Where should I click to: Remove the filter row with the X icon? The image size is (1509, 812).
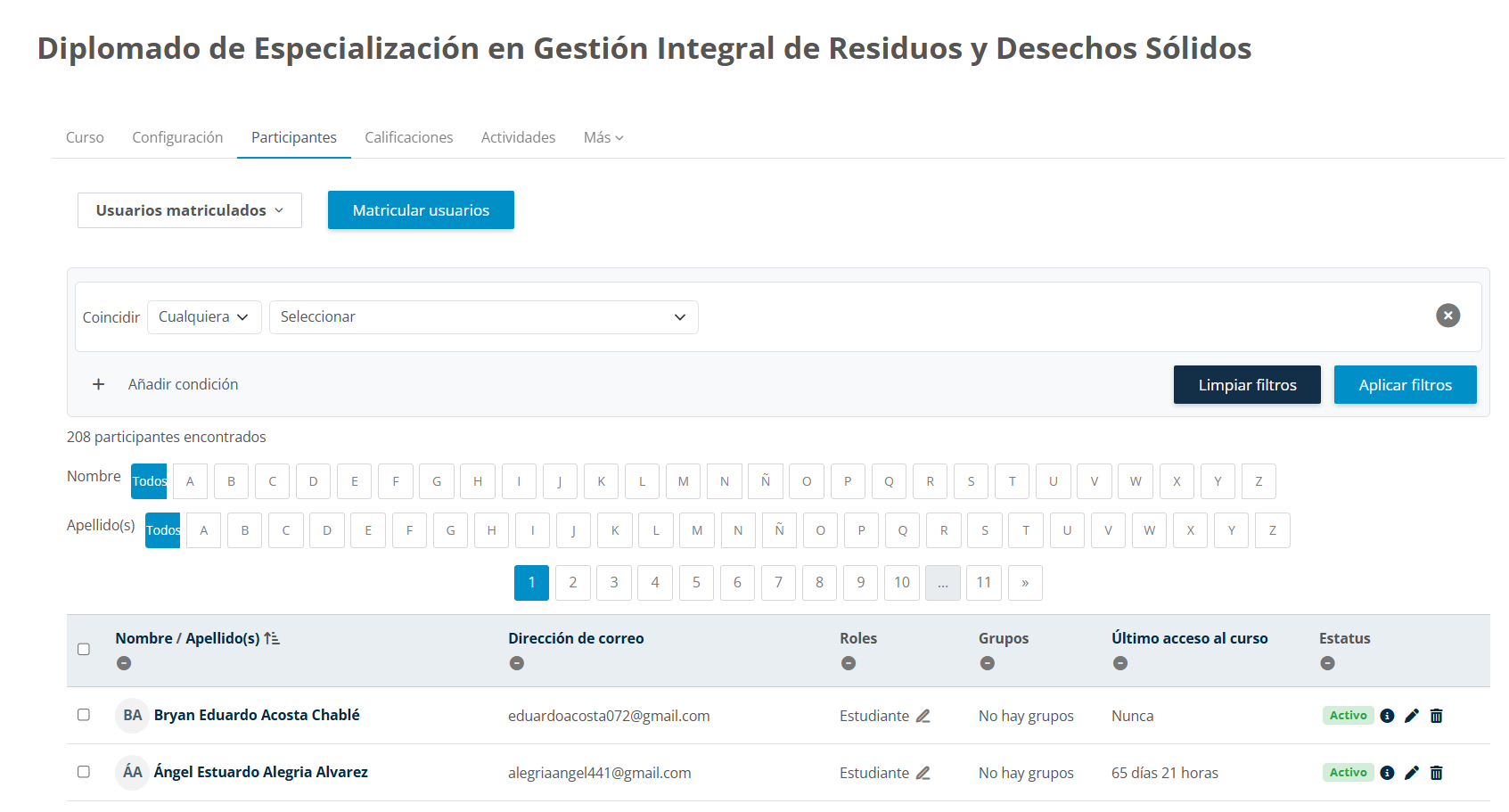[1447, 316]
